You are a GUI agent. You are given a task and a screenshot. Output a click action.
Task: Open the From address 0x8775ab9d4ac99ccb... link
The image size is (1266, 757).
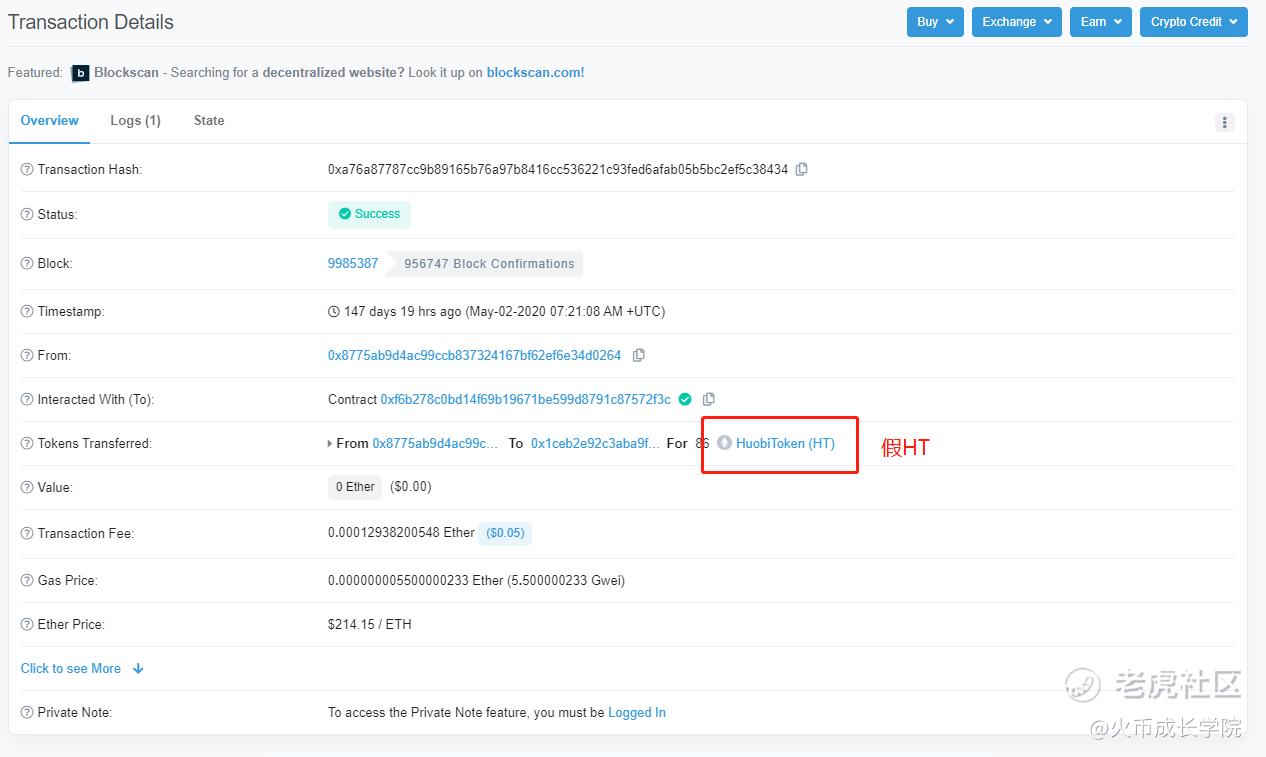474,355
